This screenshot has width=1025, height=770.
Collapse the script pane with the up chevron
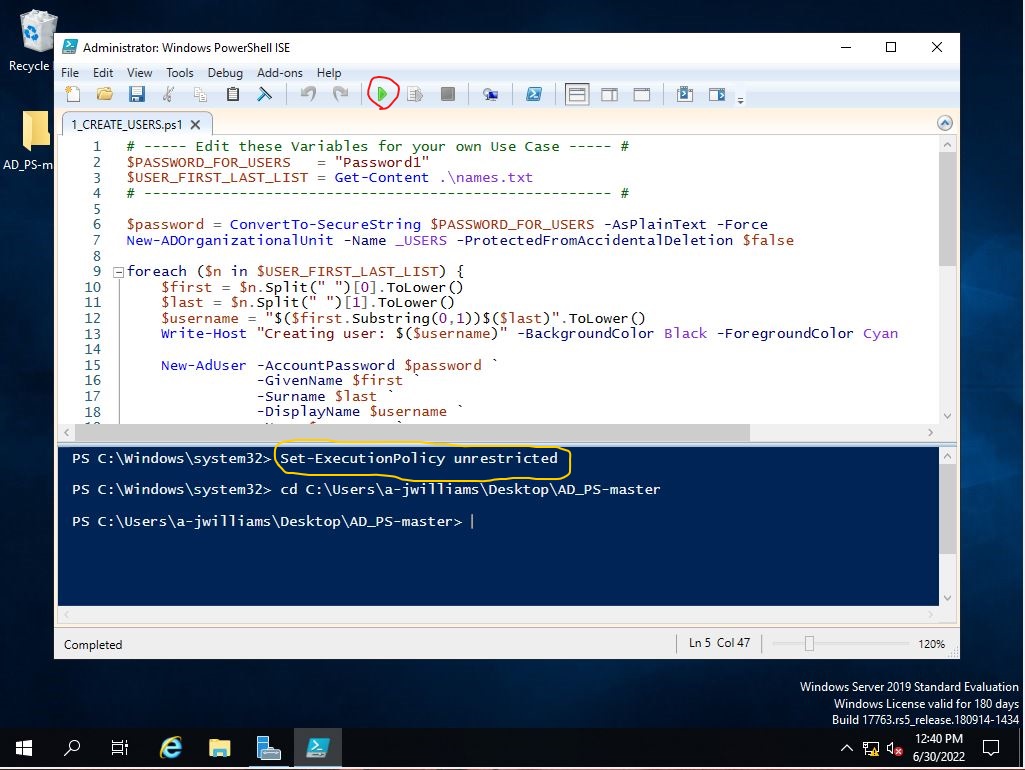(945, 123)
